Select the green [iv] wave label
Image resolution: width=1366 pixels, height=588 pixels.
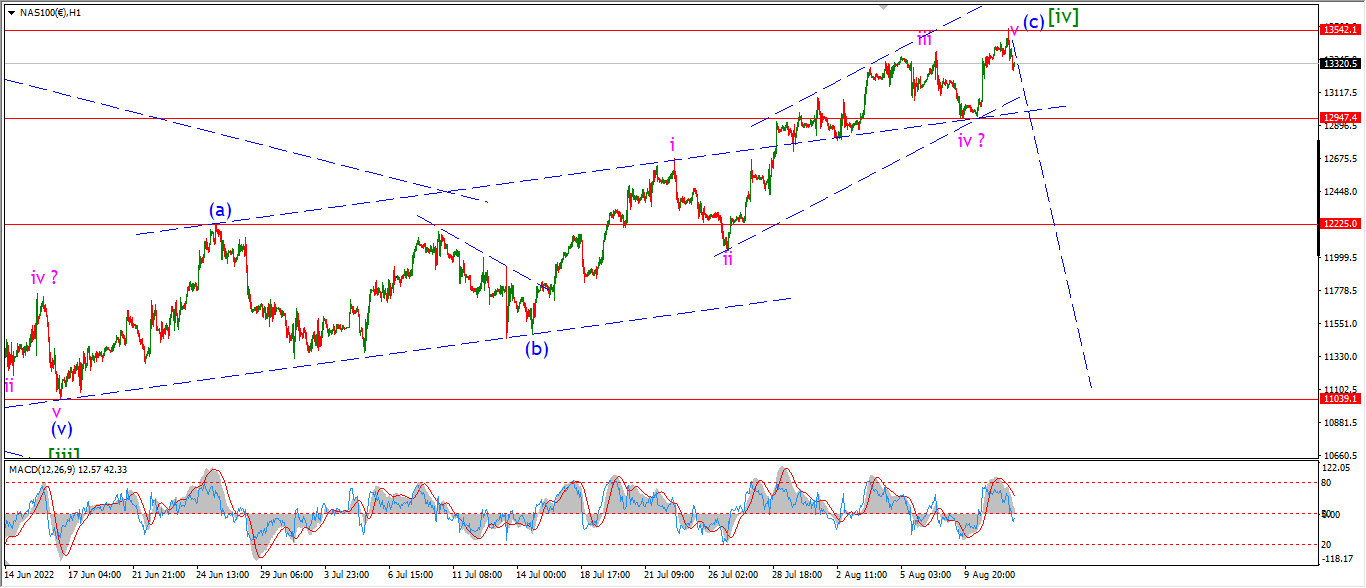click(x=1063, y=17)
